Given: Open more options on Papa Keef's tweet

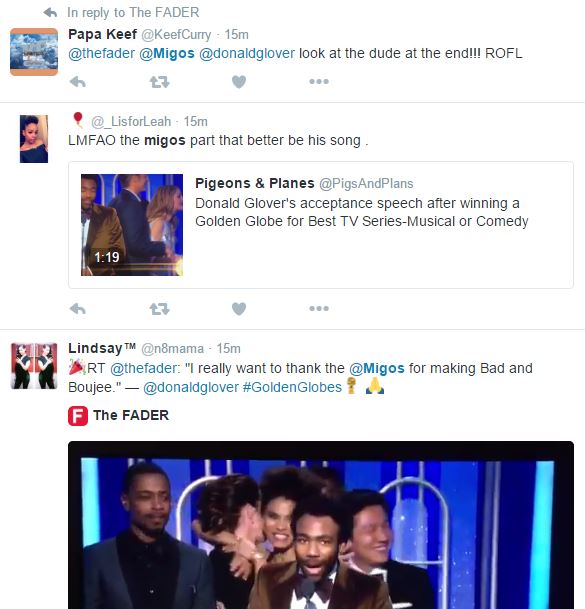Looking at the screenshot, I should click(319, 81).
